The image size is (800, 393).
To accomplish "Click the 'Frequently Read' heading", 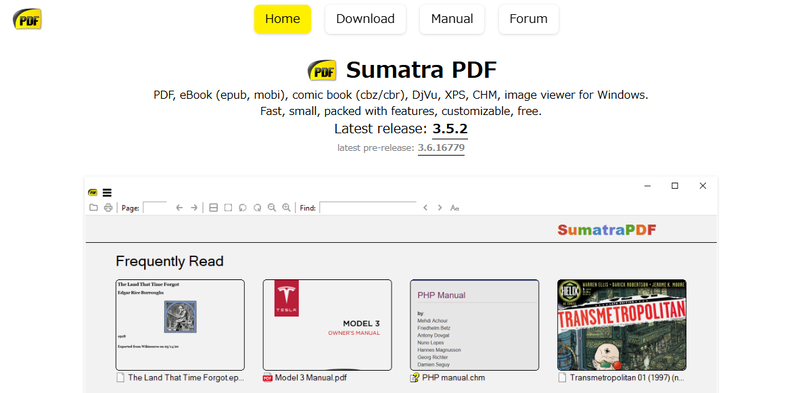I will [x=169, y=261].
